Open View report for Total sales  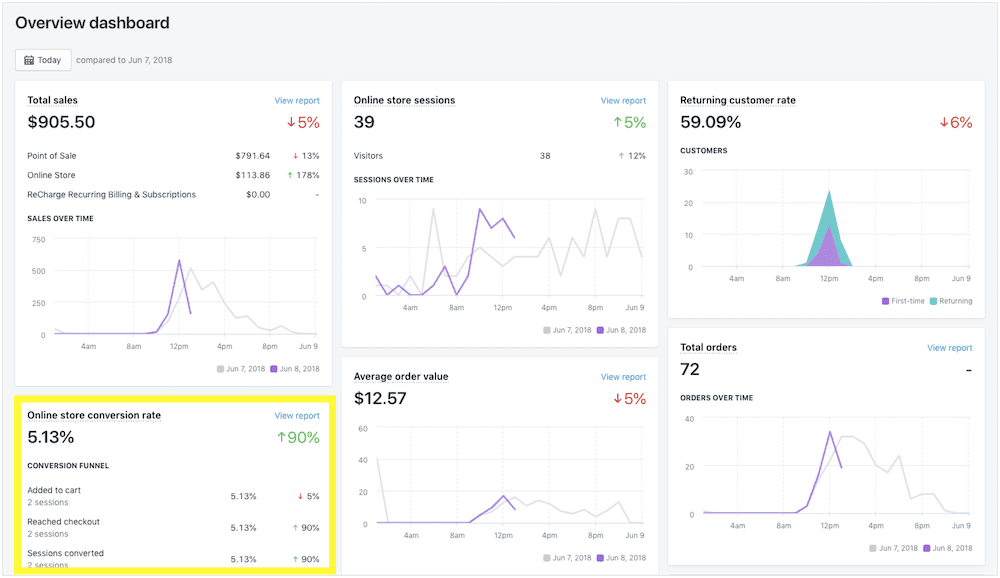click(x=297, y=101)
